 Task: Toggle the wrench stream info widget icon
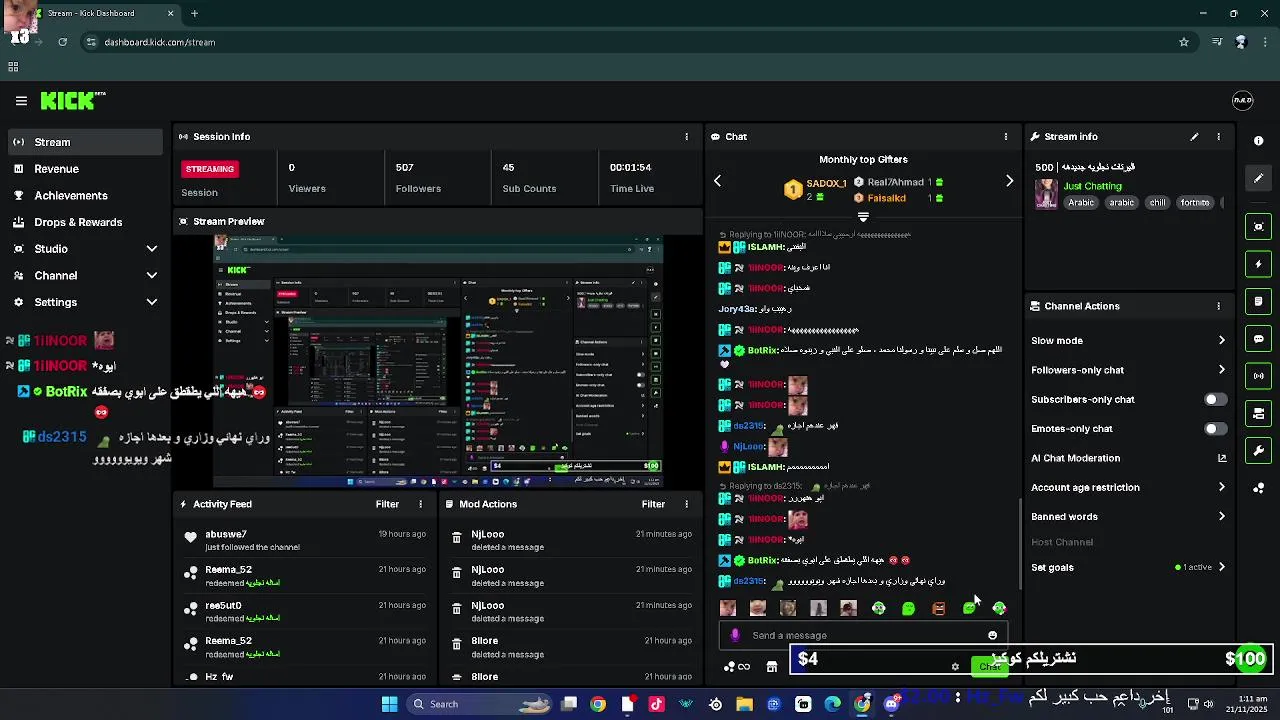(1259, 451)
